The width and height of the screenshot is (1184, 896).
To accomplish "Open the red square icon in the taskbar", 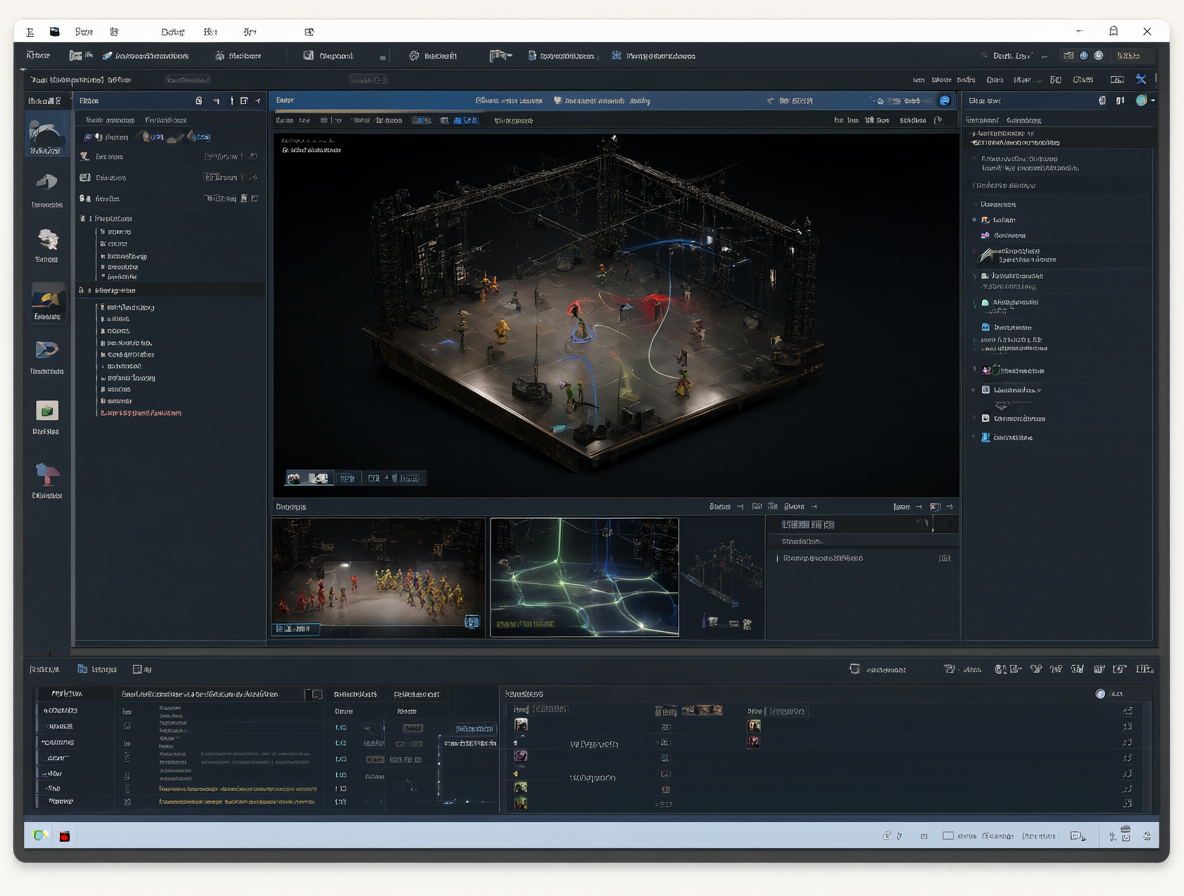I will pyautogui.click(x=65, y=836).
